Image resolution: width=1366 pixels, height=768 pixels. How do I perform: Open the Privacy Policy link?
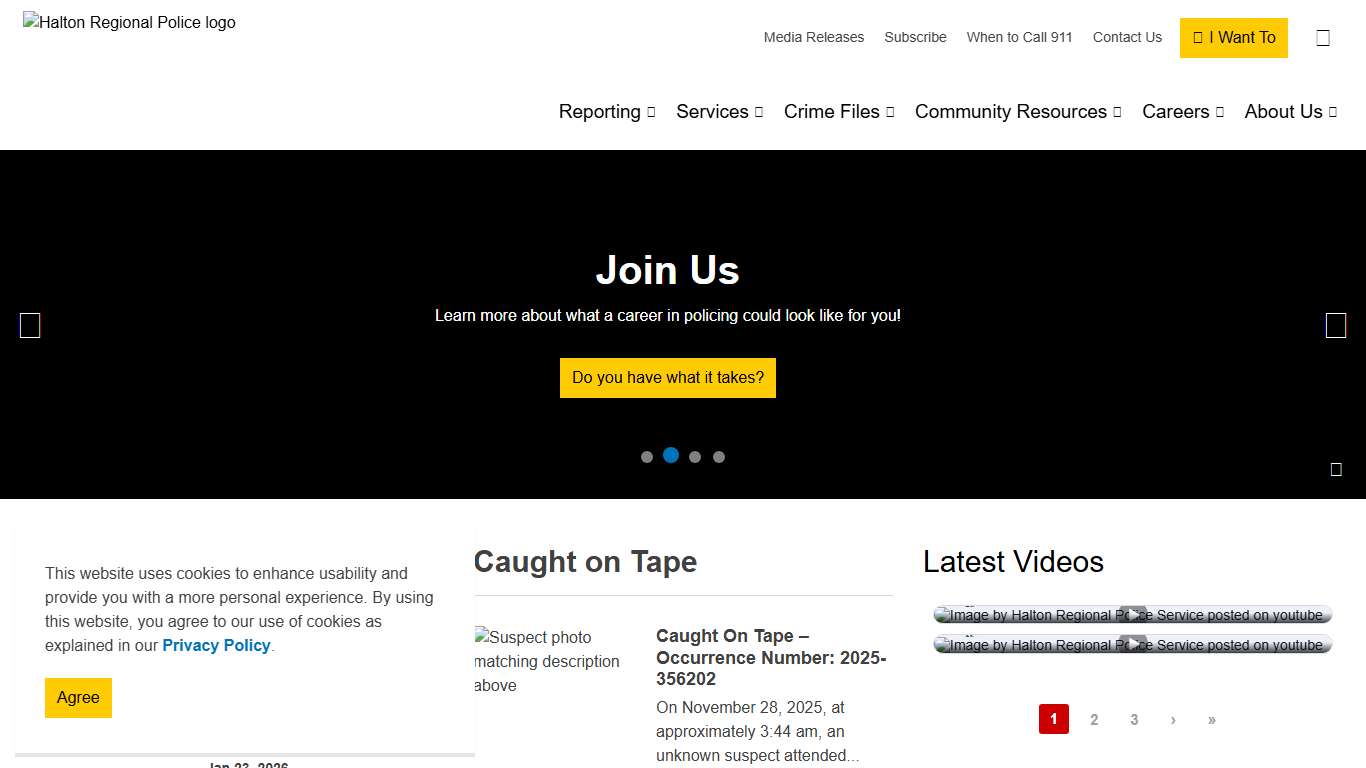click(216, 646)
